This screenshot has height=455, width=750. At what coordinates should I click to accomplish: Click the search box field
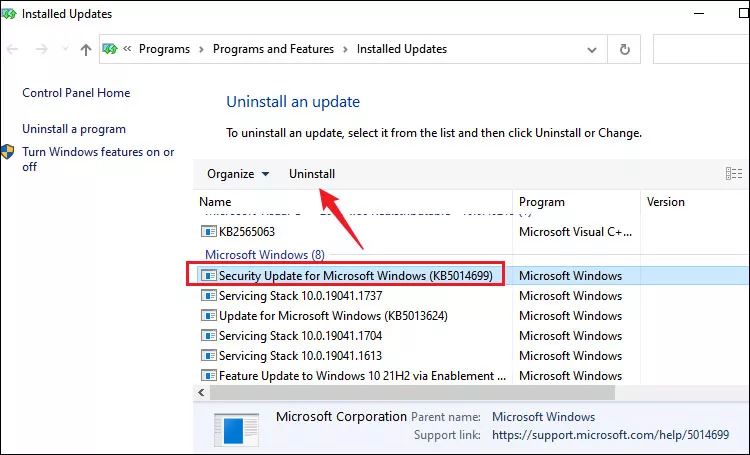pyautogui.click(x=701, y=49)
